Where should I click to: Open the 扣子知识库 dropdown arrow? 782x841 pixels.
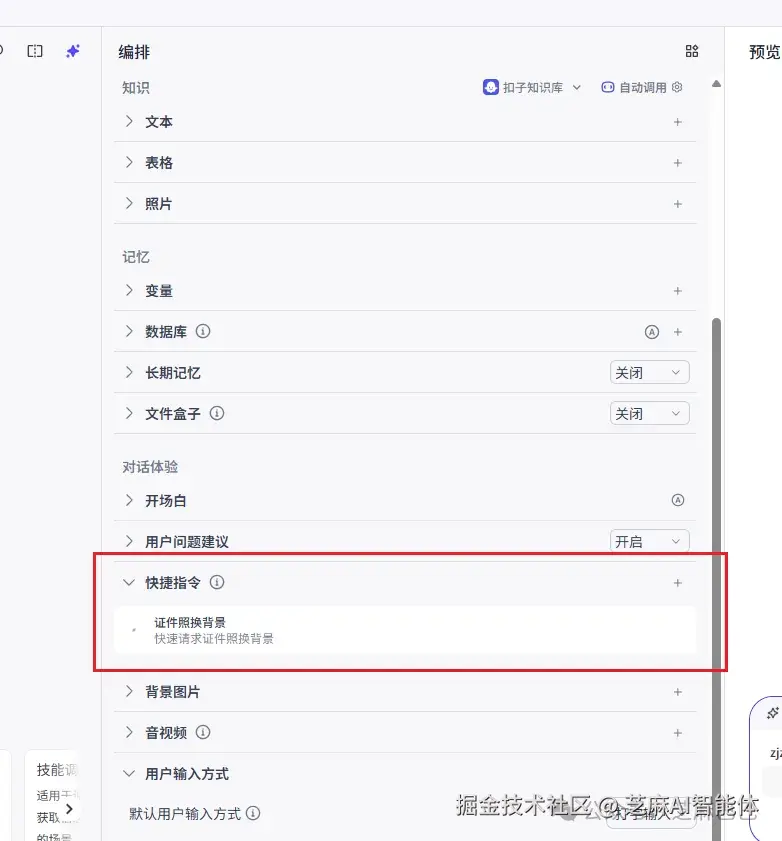tap(577, 87)
